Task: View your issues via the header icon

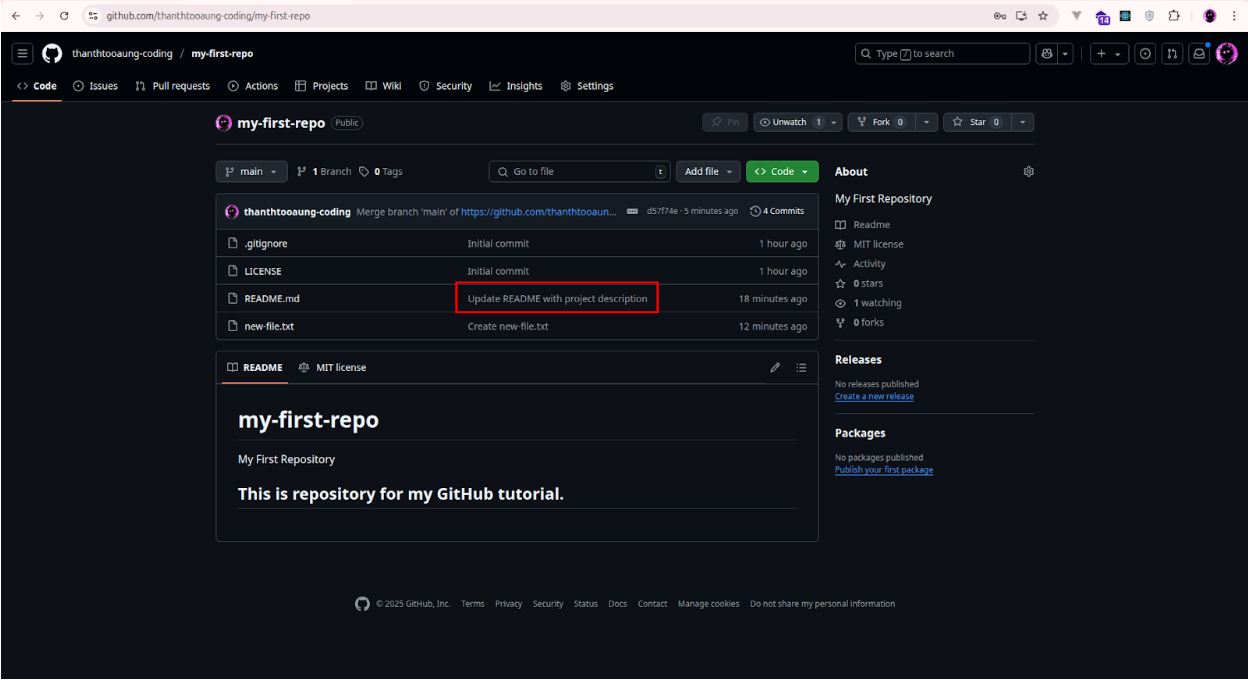Action: [x=1144, y=53]
